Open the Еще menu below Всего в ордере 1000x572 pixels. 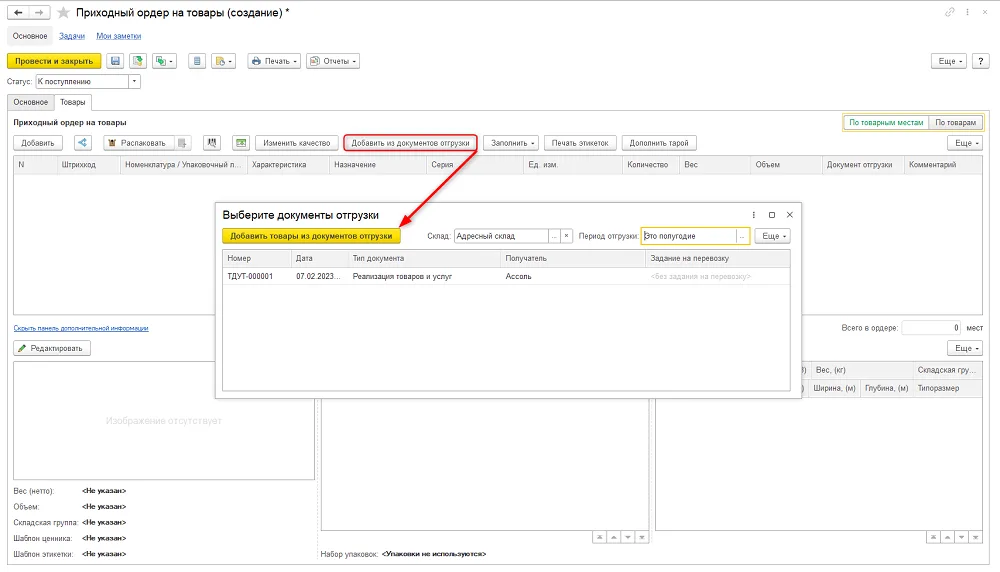tap(964, 348)
